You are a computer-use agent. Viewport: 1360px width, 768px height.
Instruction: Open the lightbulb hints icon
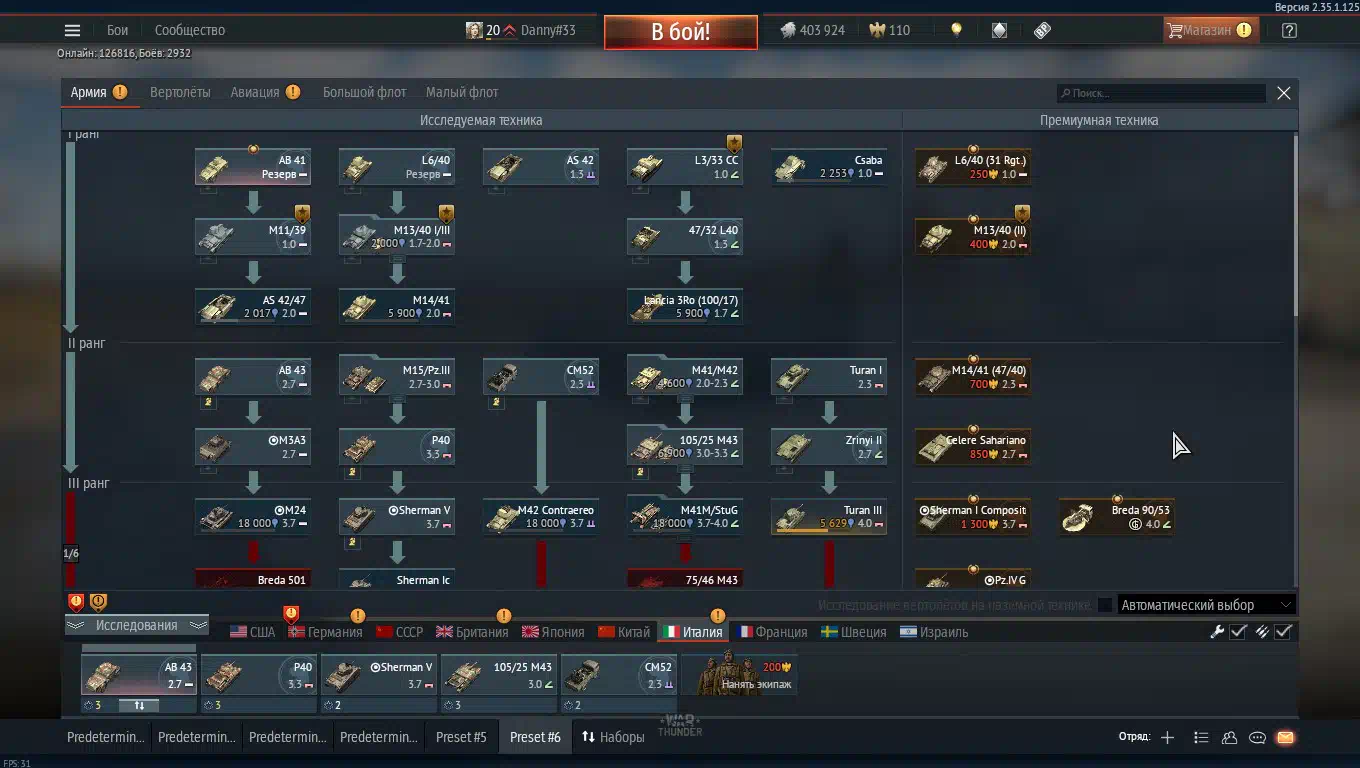coord(956,30)
